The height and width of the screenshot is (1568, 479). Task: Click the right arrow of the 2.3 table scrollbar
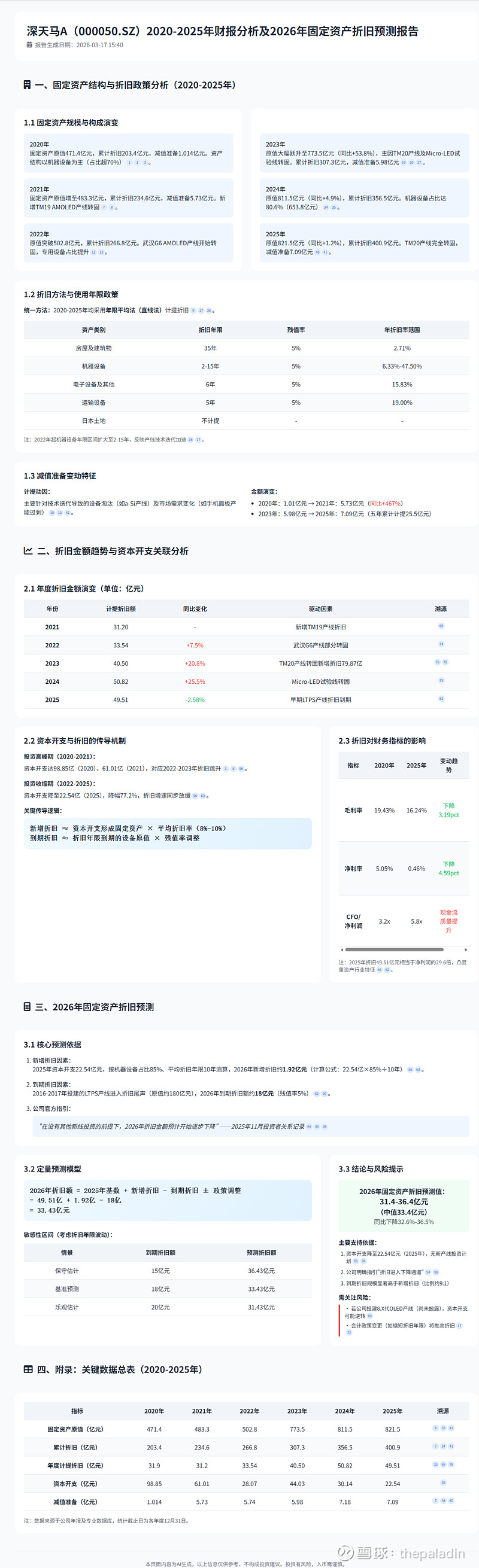coord(466,949)
